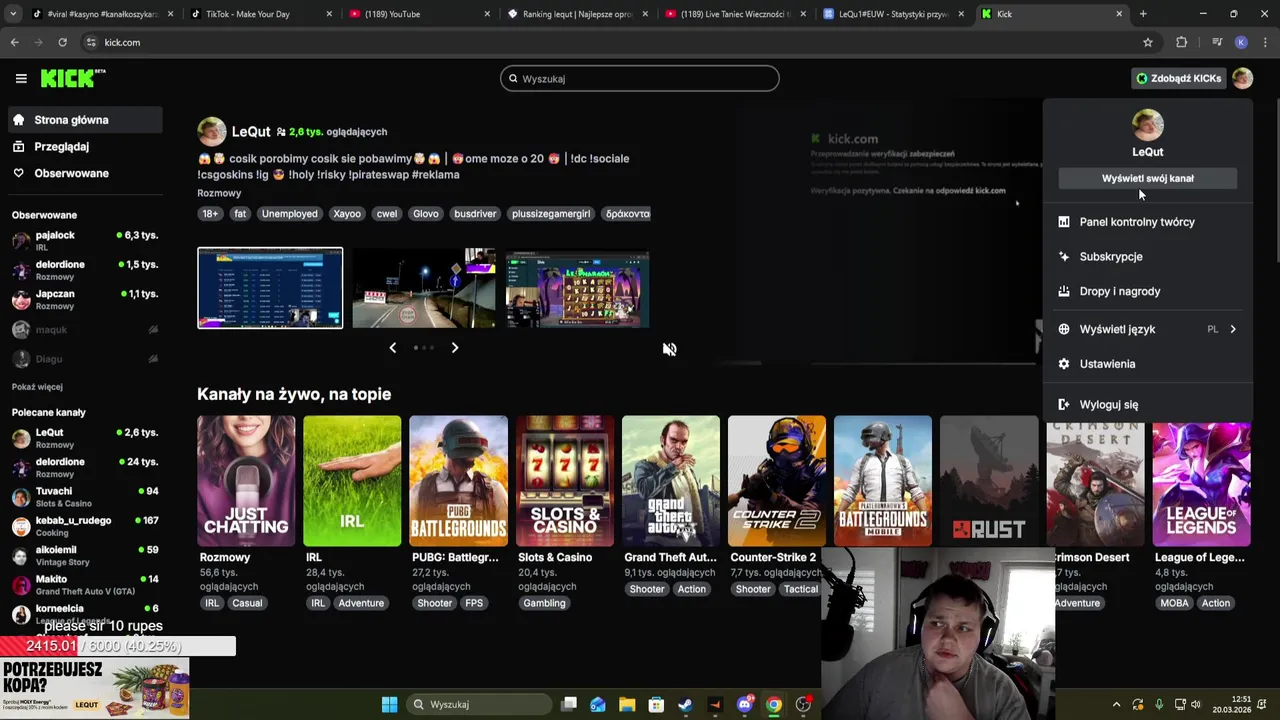Open the hamburger sidebar menu

21,78
